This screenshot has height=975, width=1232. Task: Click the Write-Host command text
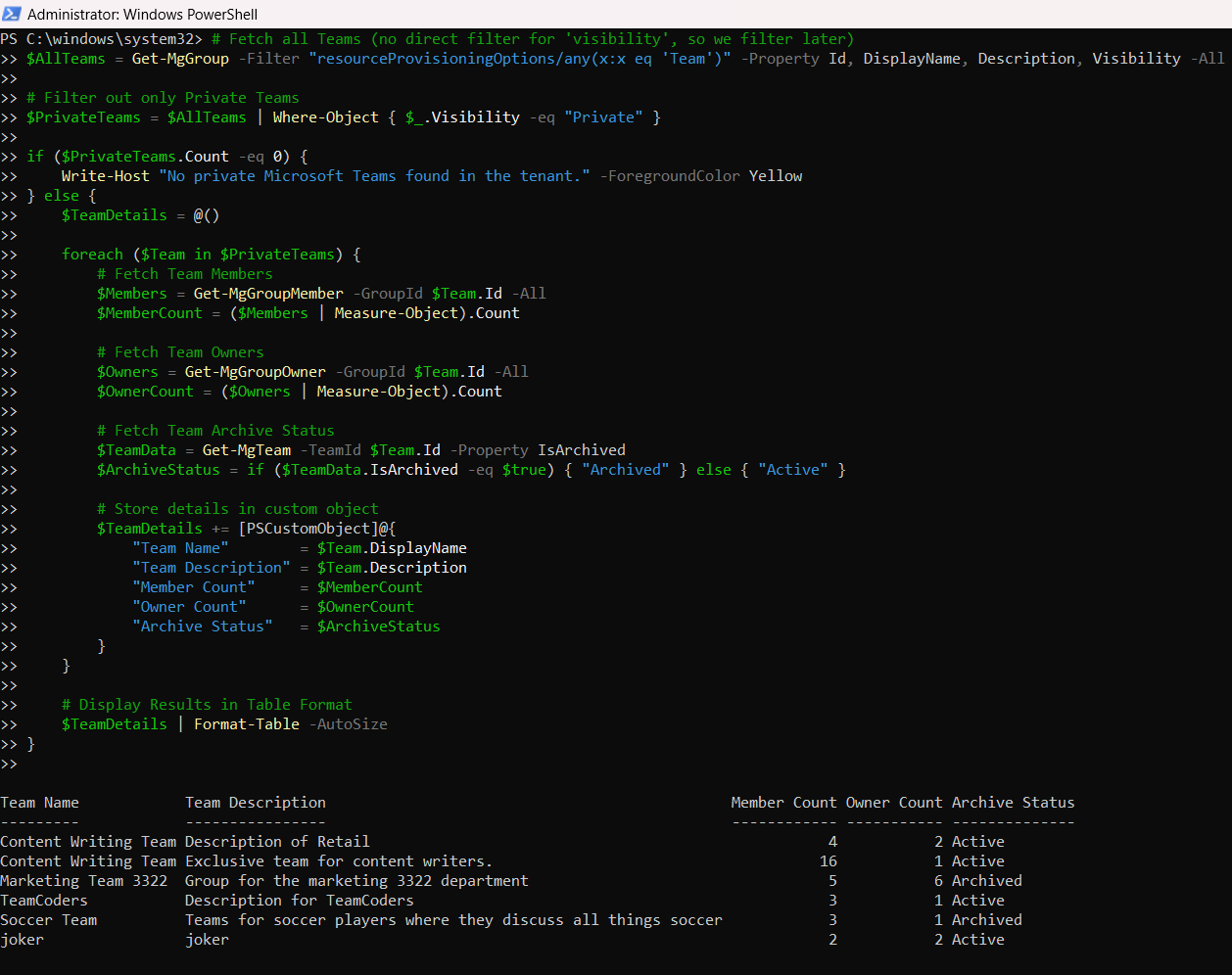pyautogui.click(x=106, y=176)
